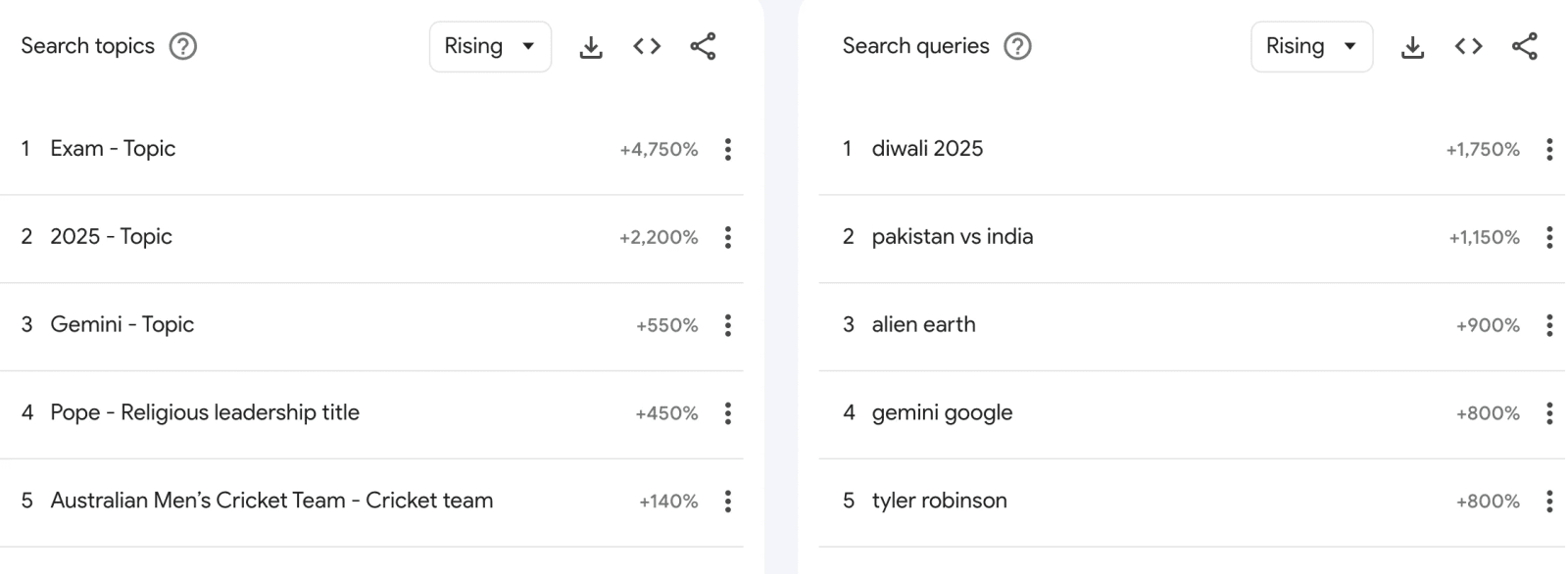
Task: Share the Search topics card
Action: click(x=703, y=46)
